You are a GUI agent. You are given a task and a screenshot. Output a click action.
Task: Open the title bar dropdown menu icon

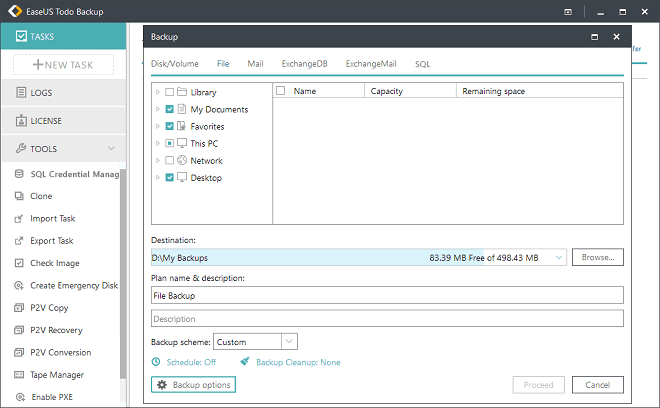[568, 12]
